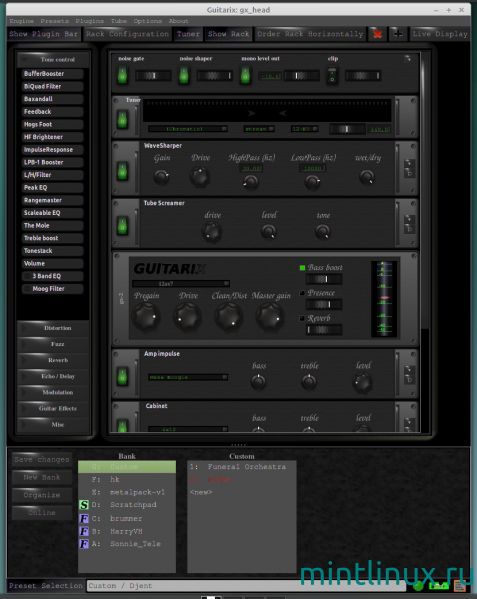Click the Amp impulse bass knob
Screen dimensions: 477x599
pos(259,382)
